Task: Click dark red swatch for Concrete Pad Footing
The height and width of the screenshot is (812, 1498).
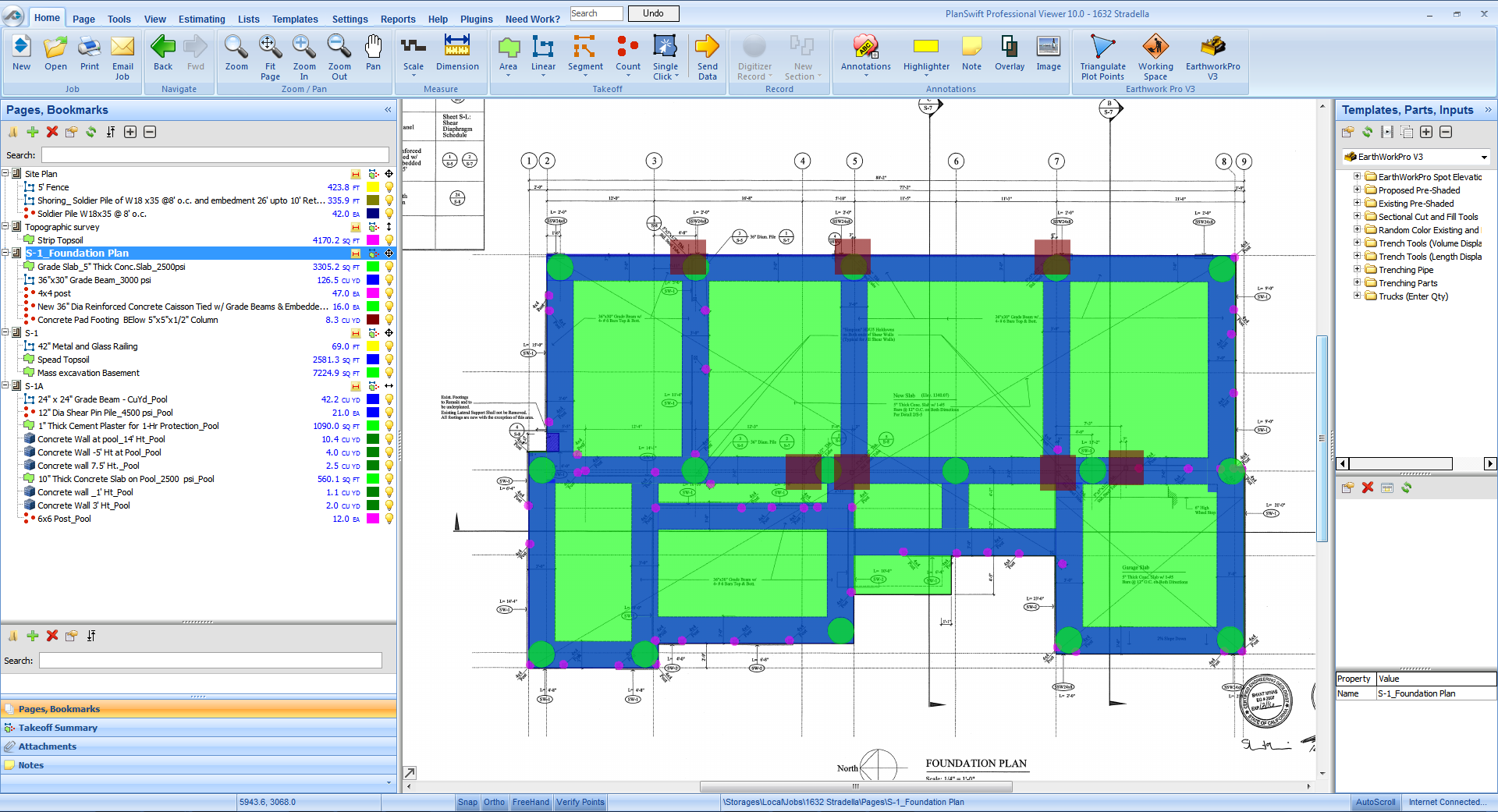Action: click(373, 320)
